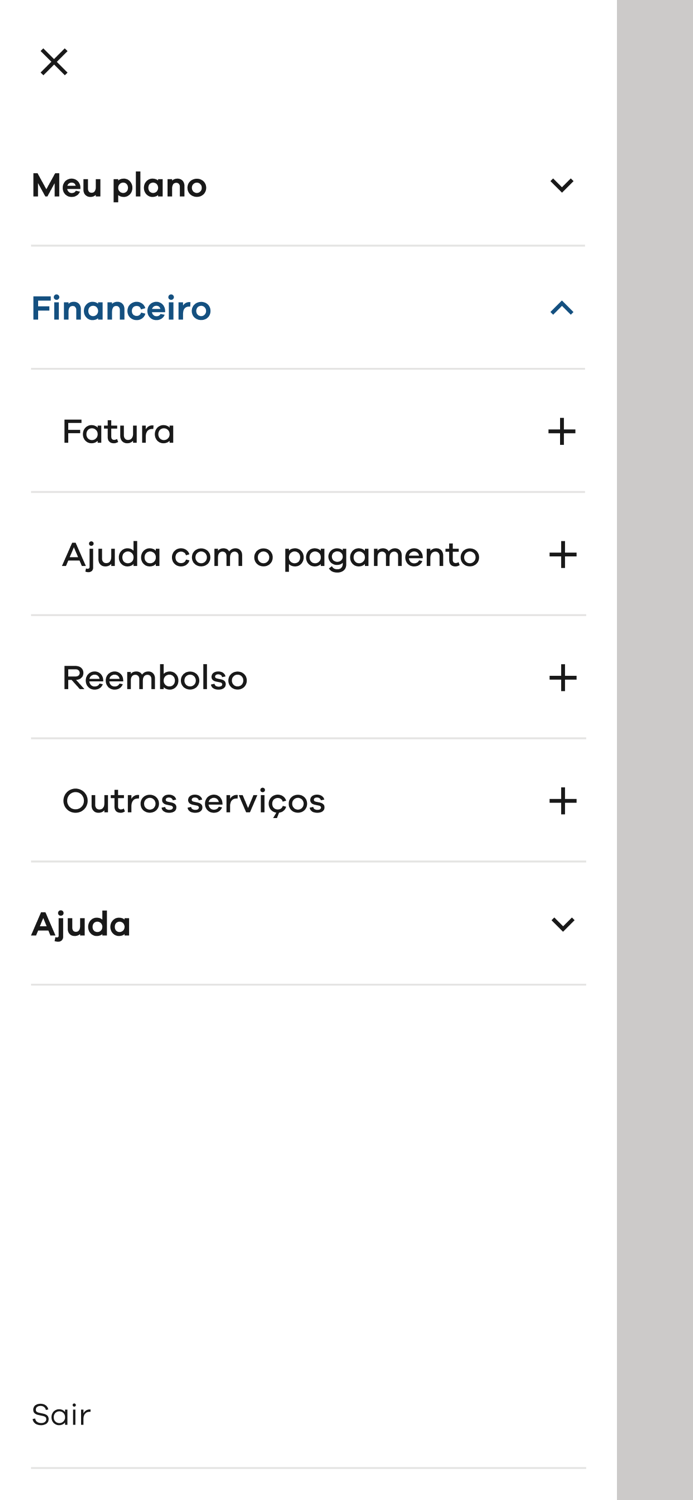This screenshot has height=1500, width=693.
Task: Close the menu with the X icon
Action: click(54, 61)
